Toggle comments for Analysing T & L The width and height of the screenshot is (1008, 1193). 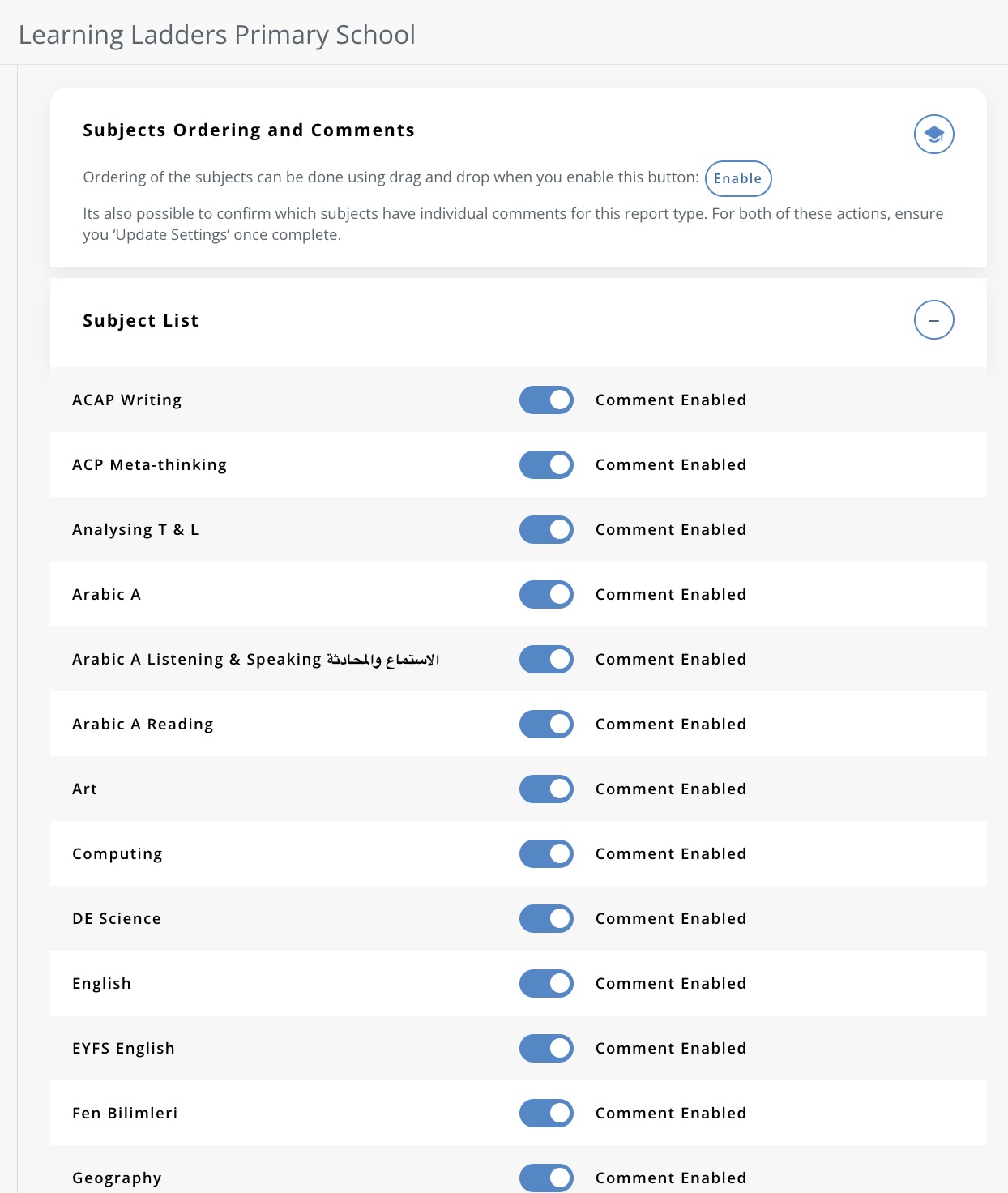(546, 529)
